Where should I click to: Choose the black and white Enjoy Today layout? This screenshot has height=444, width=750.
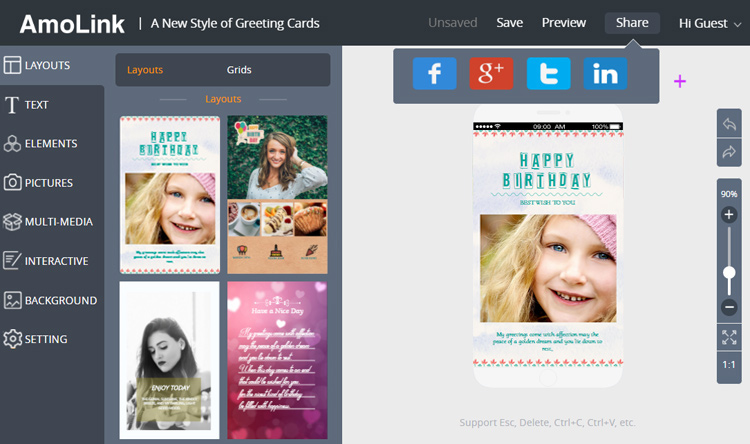coord(169,360)
